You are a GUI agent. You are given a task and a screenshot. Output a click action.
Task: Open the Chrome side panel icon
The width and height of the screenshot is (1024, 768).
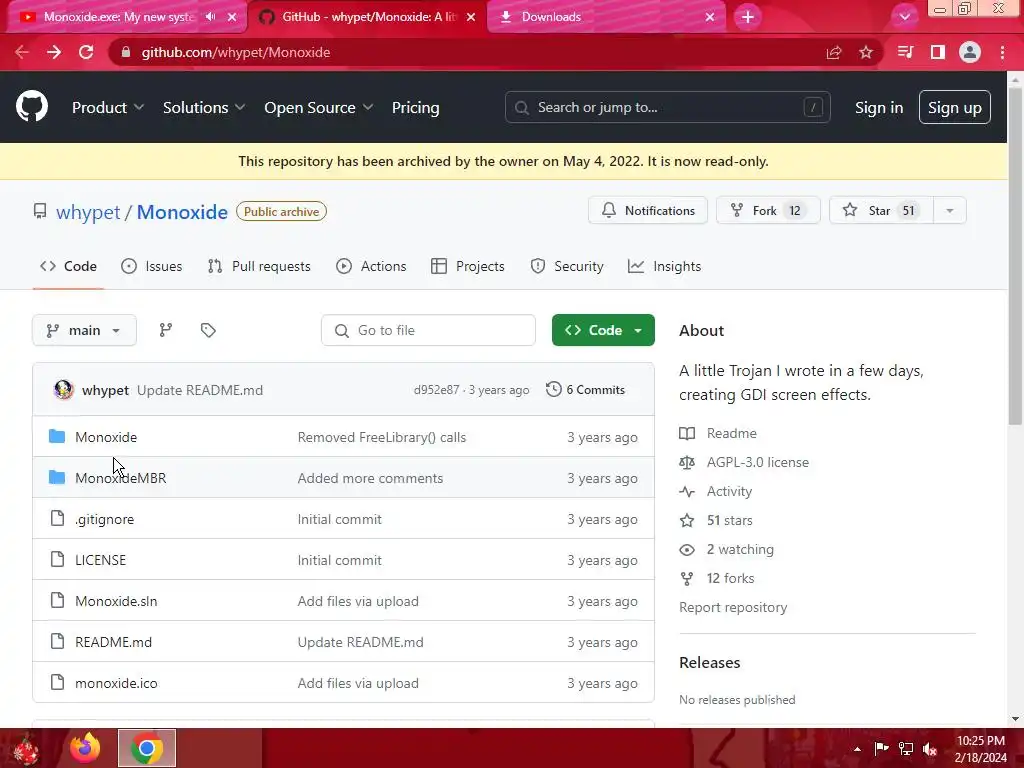938,52
